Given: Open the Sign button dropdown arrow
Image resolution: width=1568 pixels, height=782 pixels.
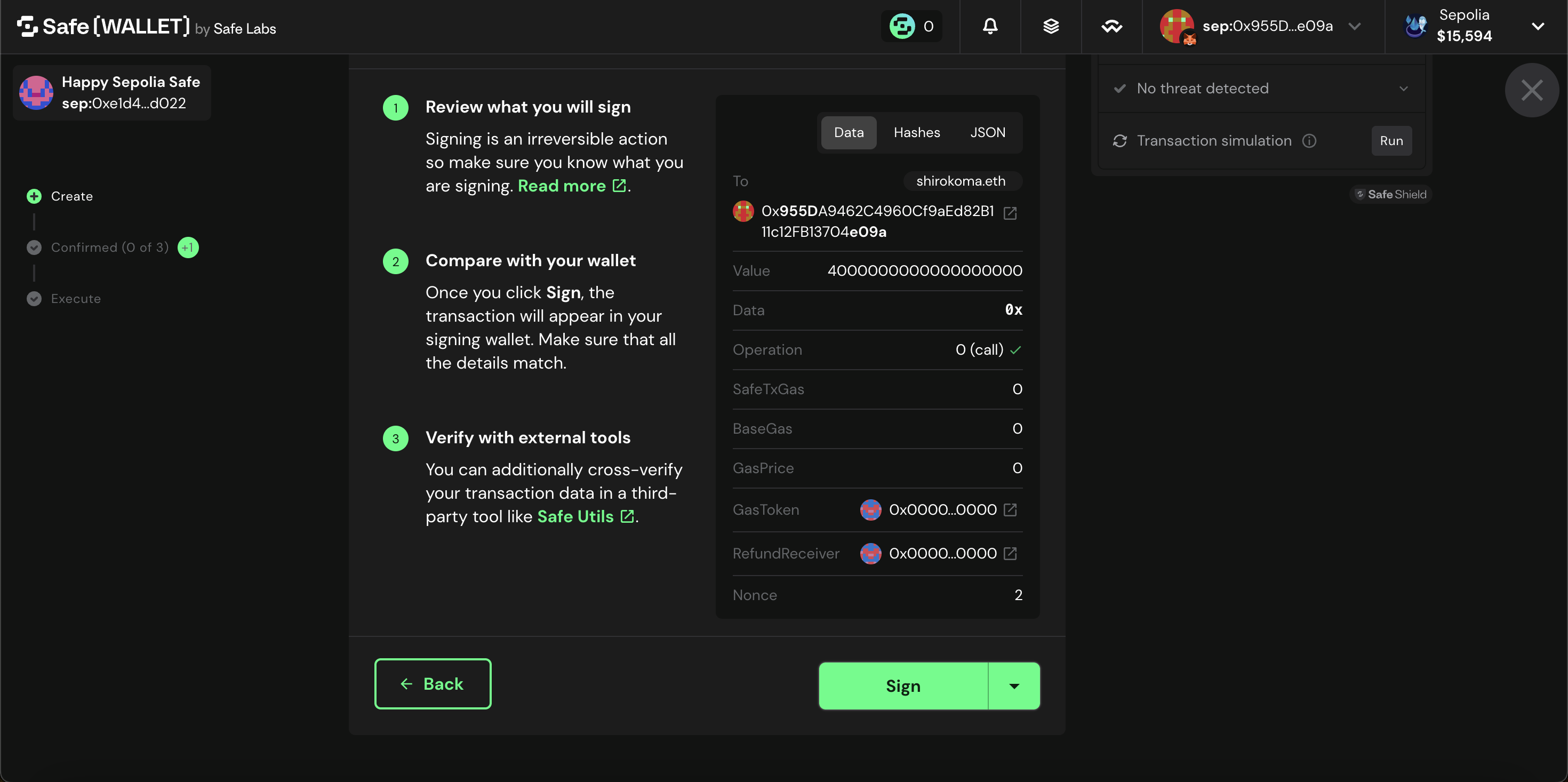Looking at the screenshot, I should pyautogui.click(x=1013, y=686).
